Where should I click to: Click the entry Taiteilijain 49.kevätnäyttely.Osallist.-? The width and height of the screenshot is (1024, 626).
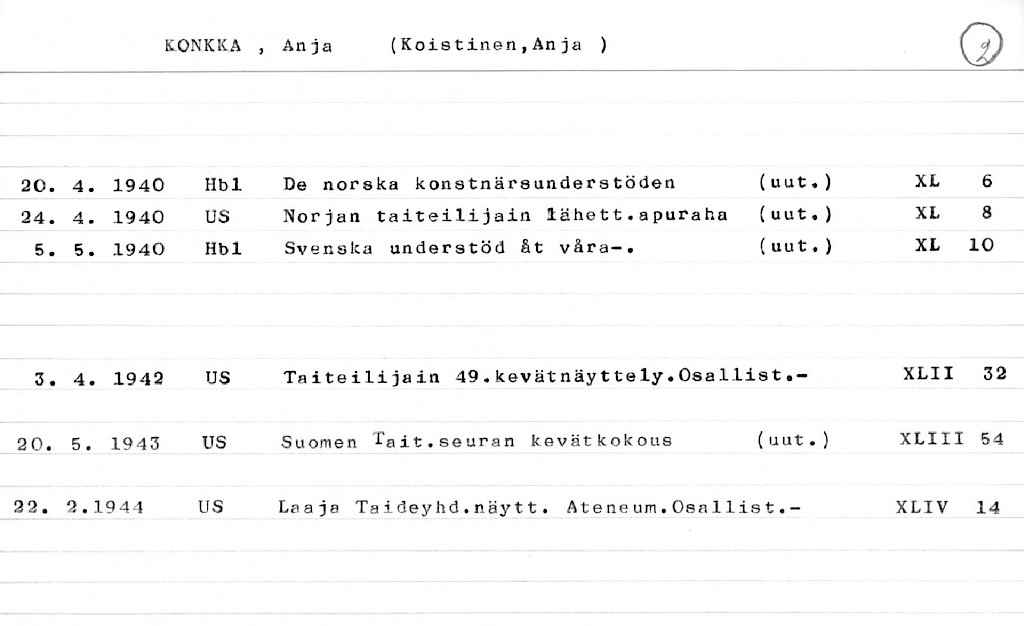pyautogui.click(x=544, y=377)
